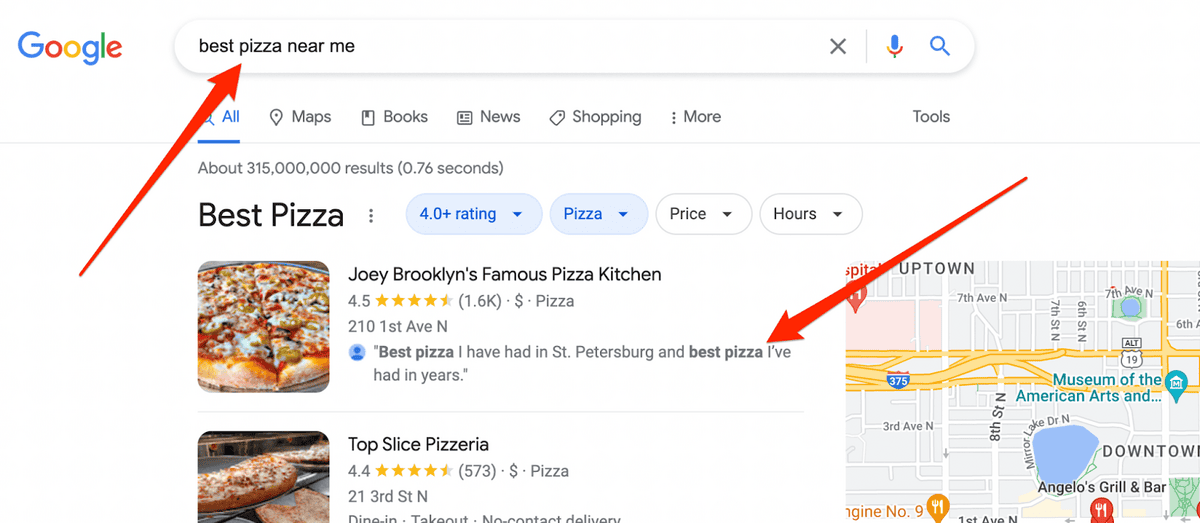1200x523 pixels.
Task: Click the orange Engine No. 9 restaurant pin
Action: (937, 504)
